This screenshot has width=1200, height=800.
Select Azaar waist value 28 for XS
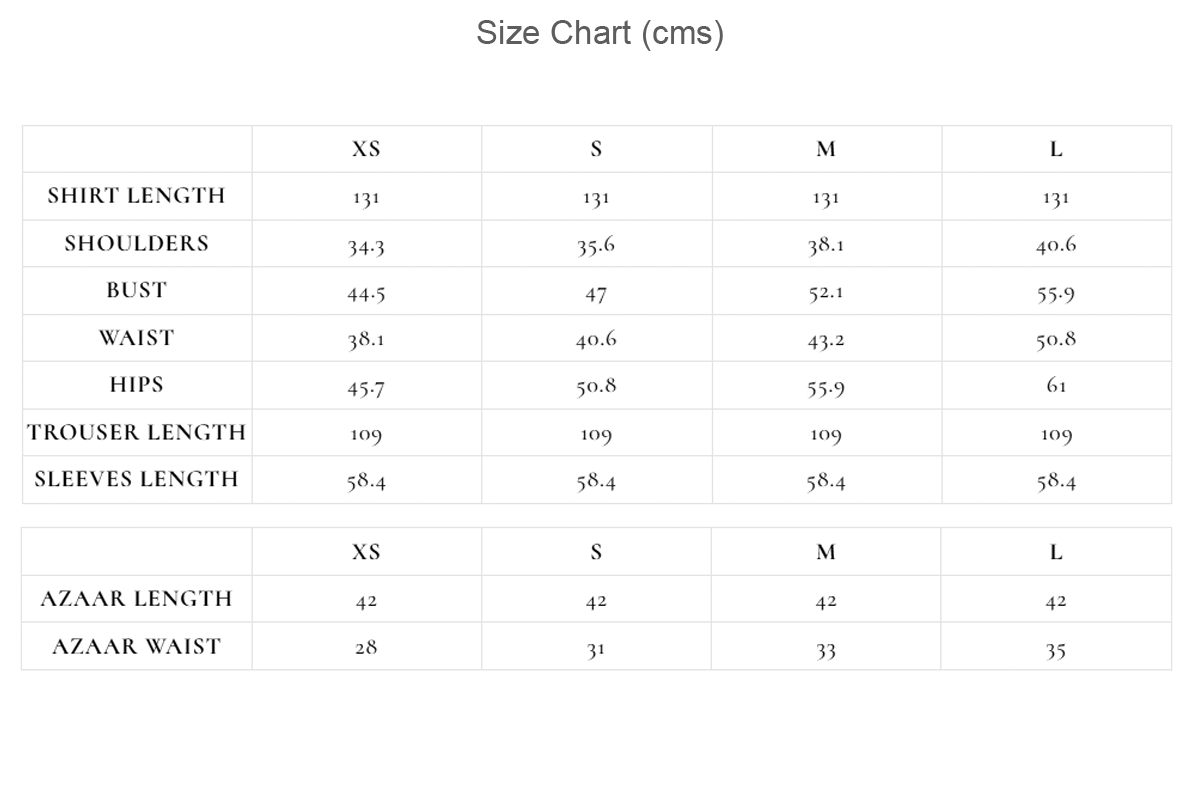(366, 648)
